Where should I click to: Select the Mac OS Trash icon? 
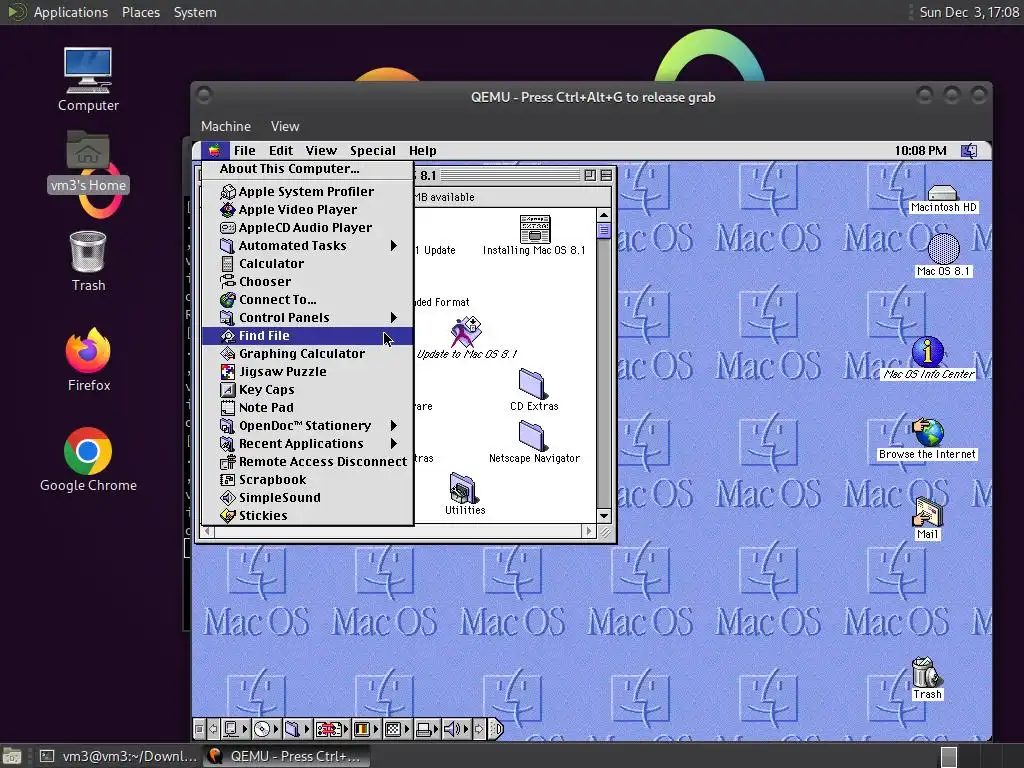pyautogui.click(x=927, y=679)
